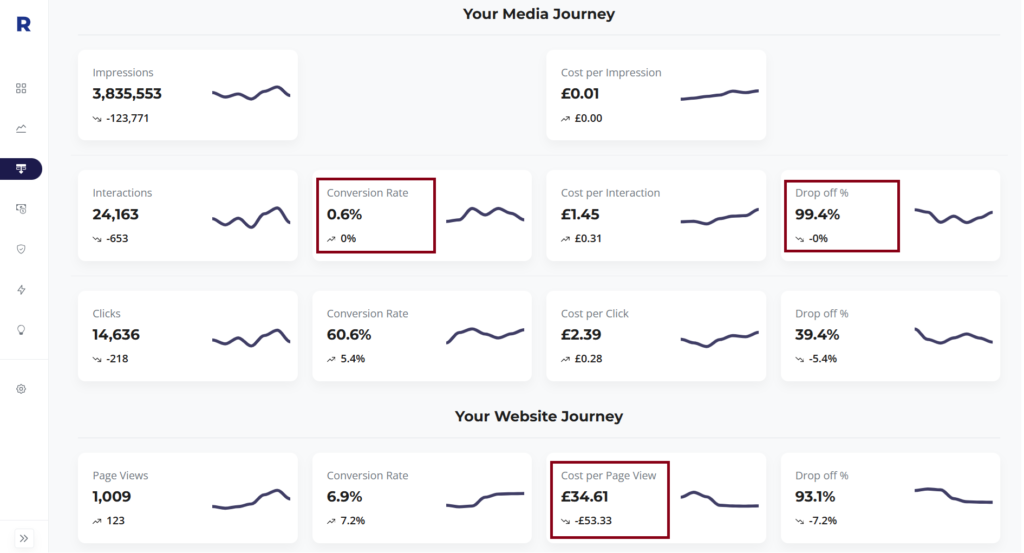Open the Clicks metric card
Image resolution: width=1024 pixels, height=553 pixels.
click(x=188, y=336)
